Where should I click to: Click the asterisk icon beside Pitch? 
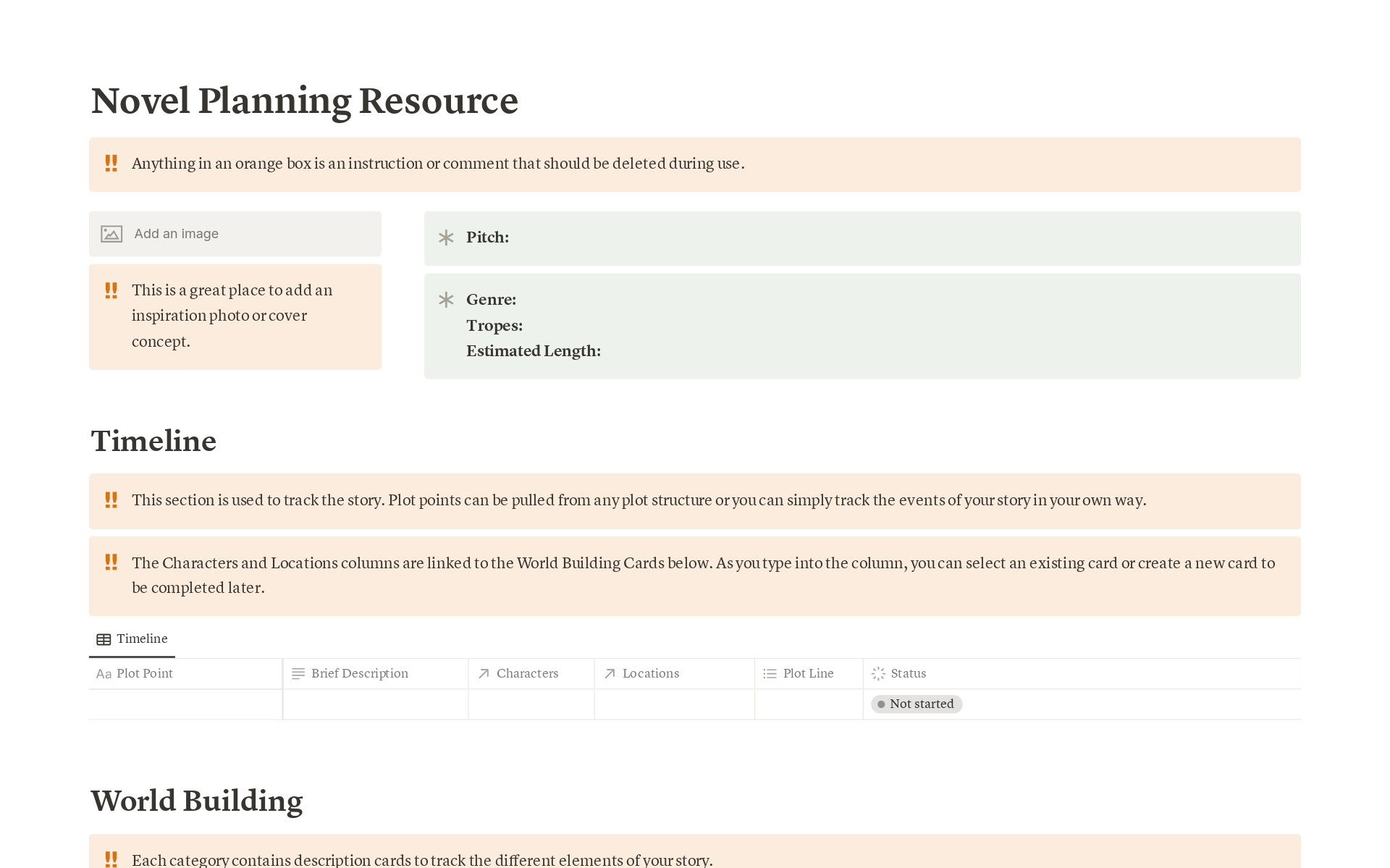coord(446,237)
